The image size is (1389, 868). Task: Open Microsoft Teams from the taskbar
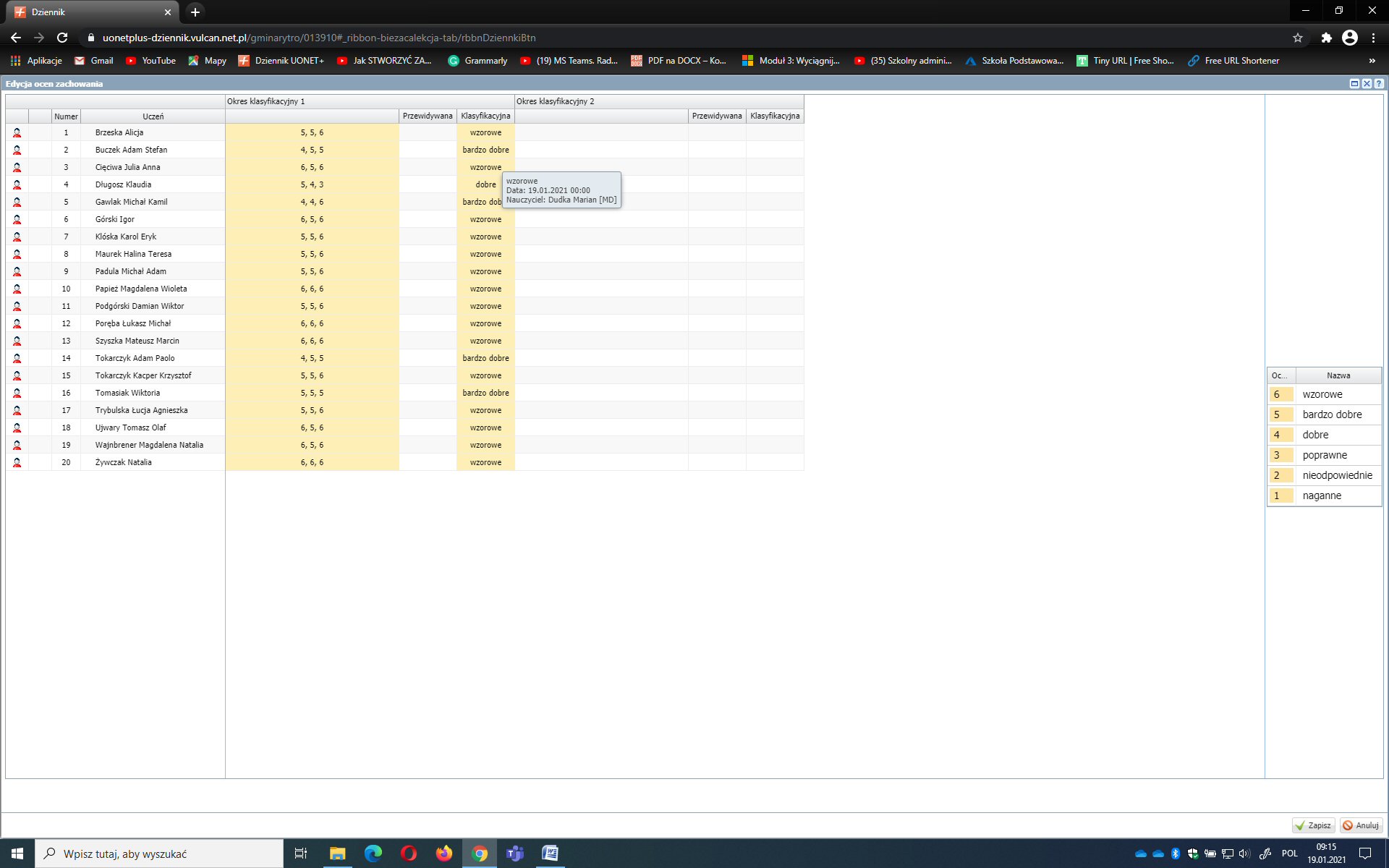coord(514,854)
